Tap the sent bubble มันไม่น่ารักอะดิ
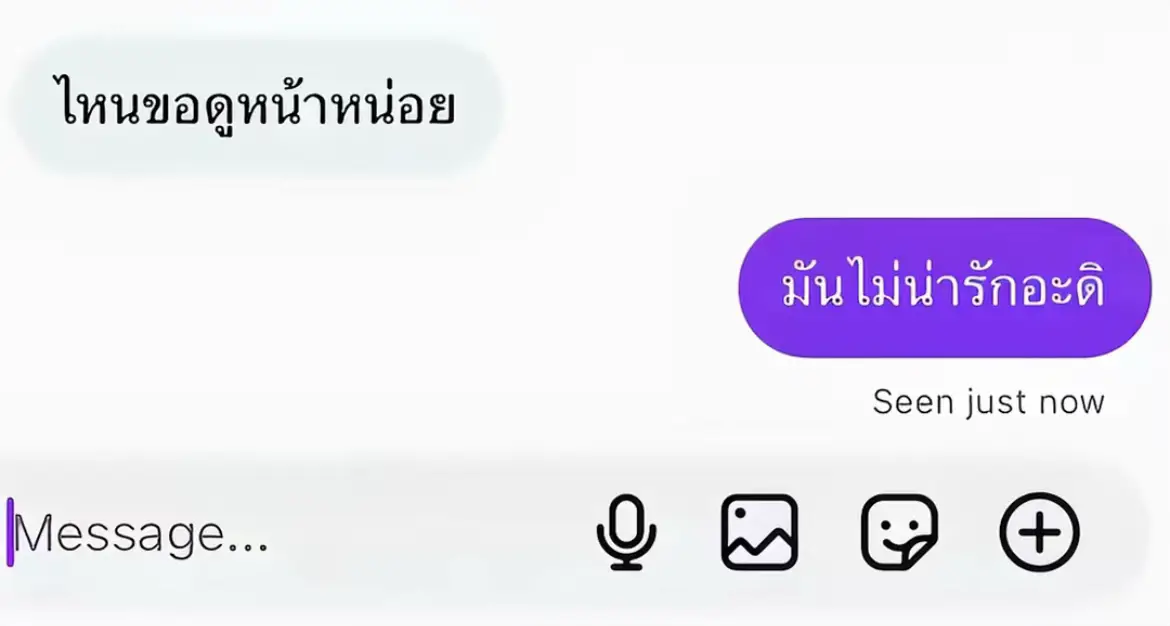Viewport: 1170px width, 626px height. click(945, 287)
